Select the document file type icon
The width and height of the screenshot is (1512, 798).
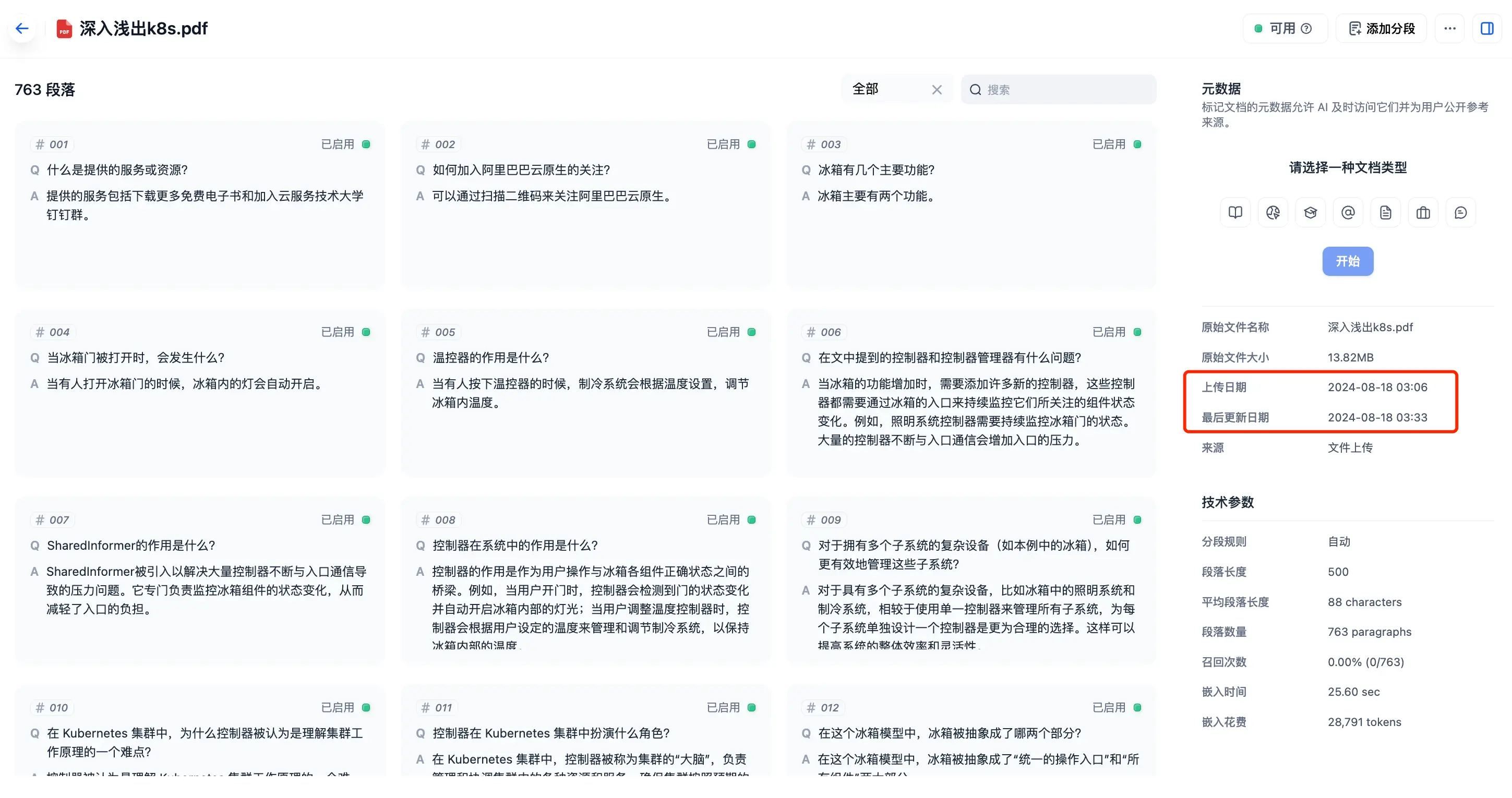(x=1385, y=212)
